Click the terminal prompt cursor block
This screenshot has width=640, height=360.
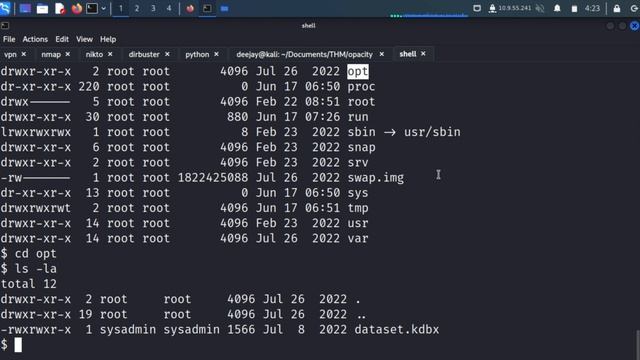coord(18,345)
